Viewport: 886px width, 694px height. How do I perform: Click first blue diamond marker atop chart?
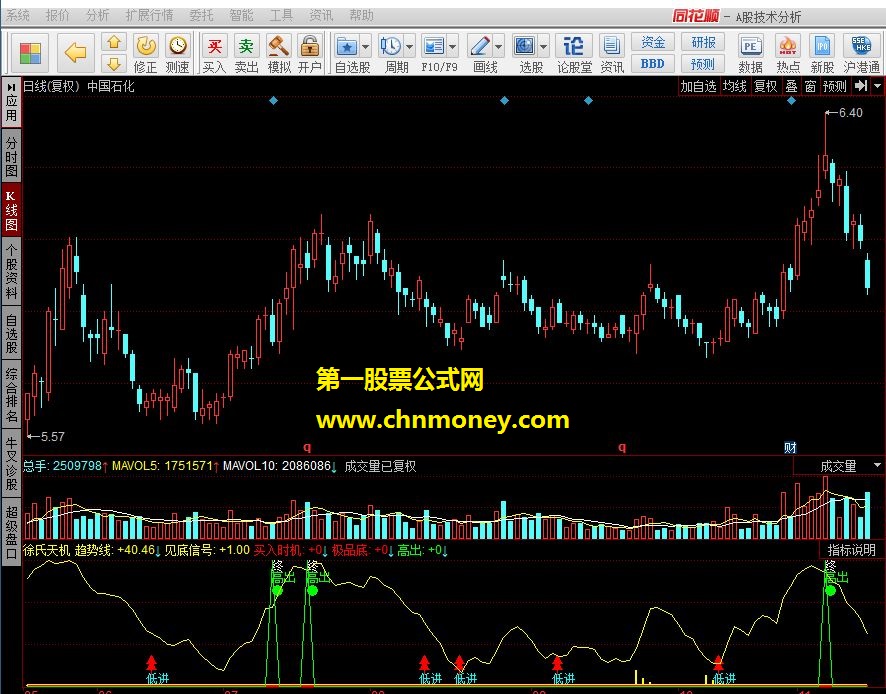273,101
